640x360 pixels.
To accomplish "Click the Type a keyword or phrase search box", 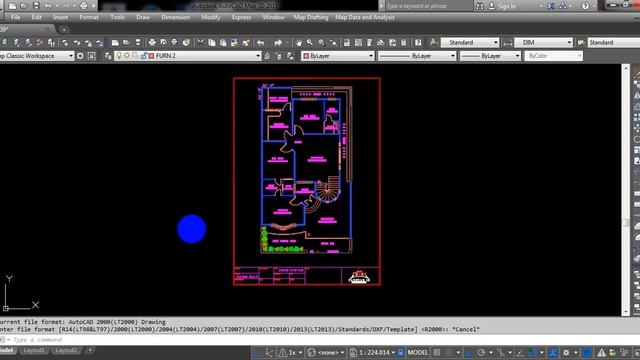I will pyautogui.click(x=428, y=6).
